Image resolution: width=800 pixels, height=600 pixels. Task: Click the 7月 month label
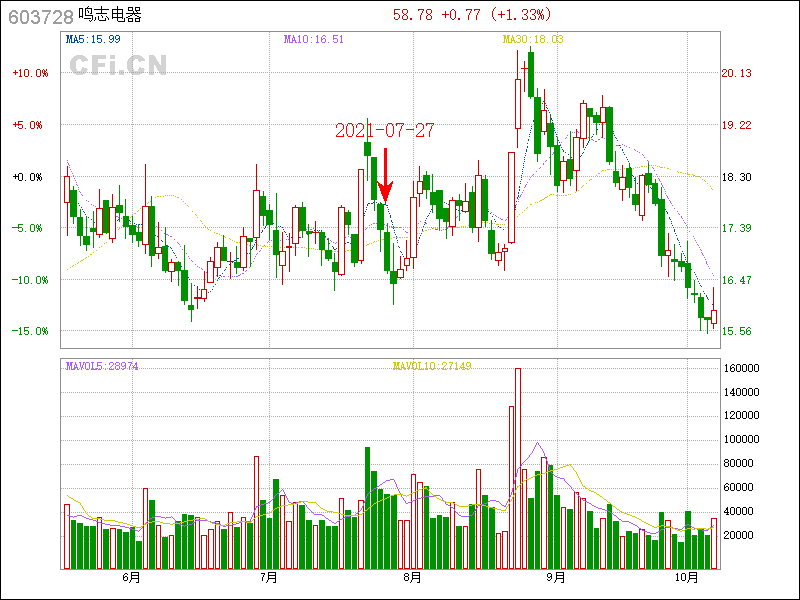[269, 578]
